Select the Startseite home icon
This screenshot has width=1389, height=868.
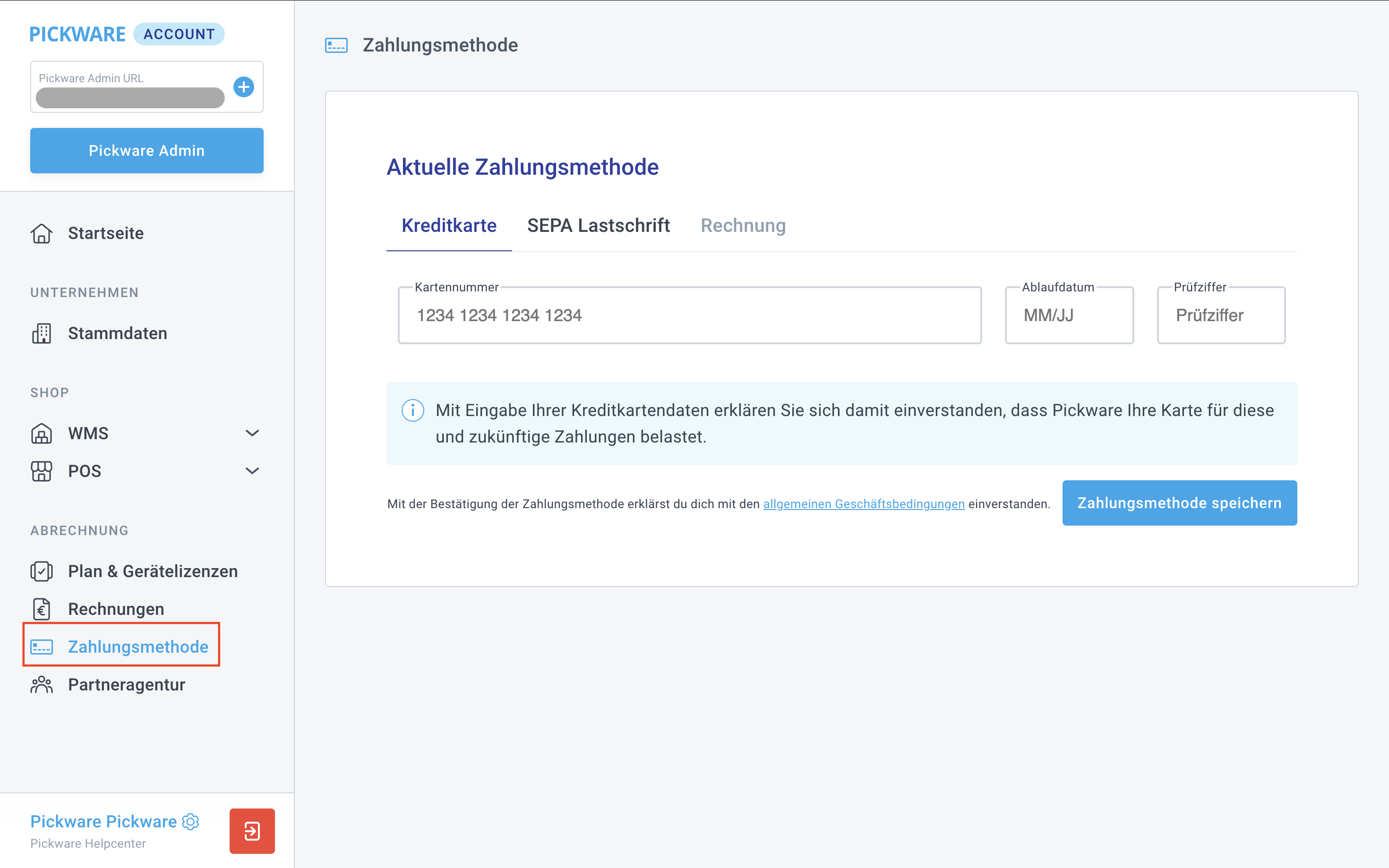tap(42, 233)
